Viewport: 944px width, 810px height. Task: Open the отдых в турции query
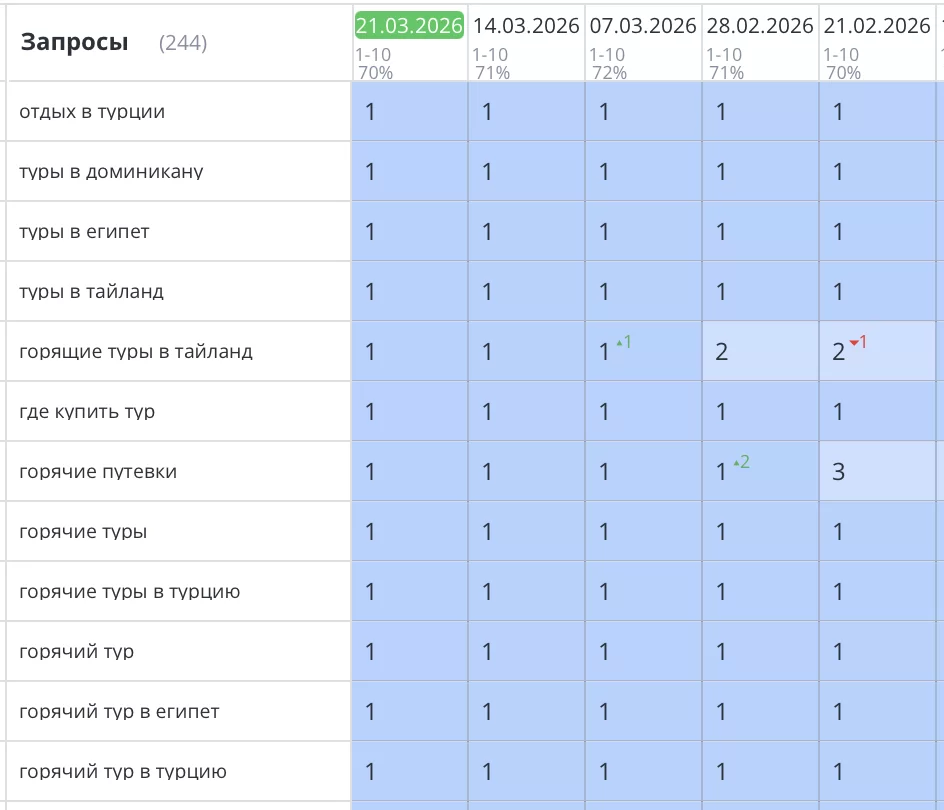tap(92, 112)
